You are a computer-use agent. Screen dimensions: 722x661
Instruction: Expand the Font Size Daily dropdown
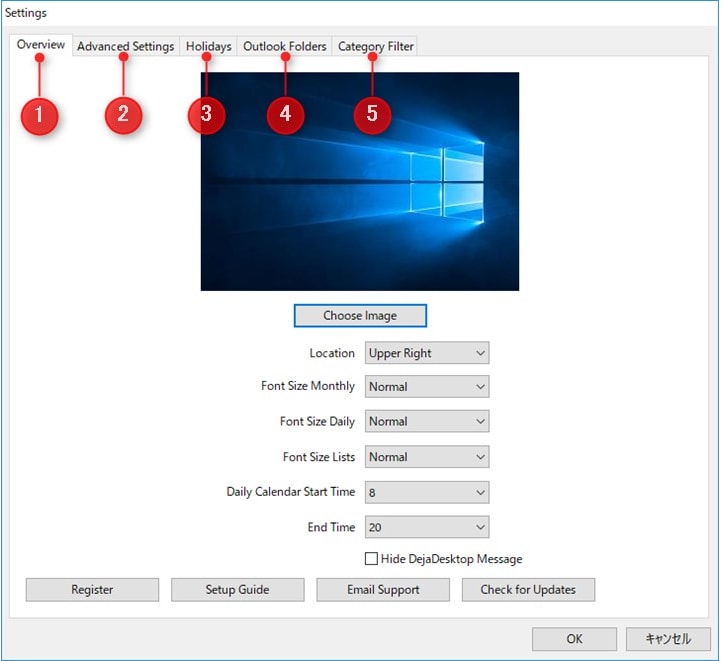[x=427, y=421]
